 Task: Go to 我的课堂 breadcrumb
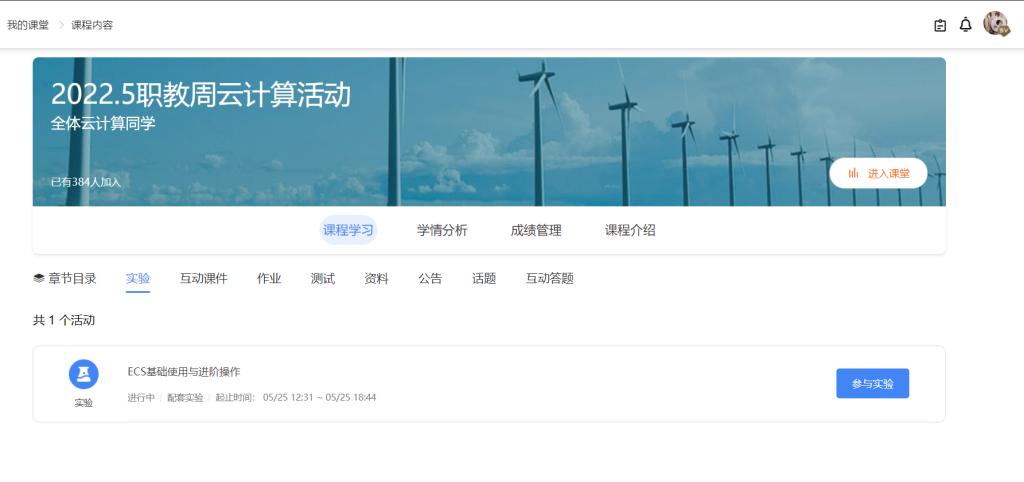28,25
